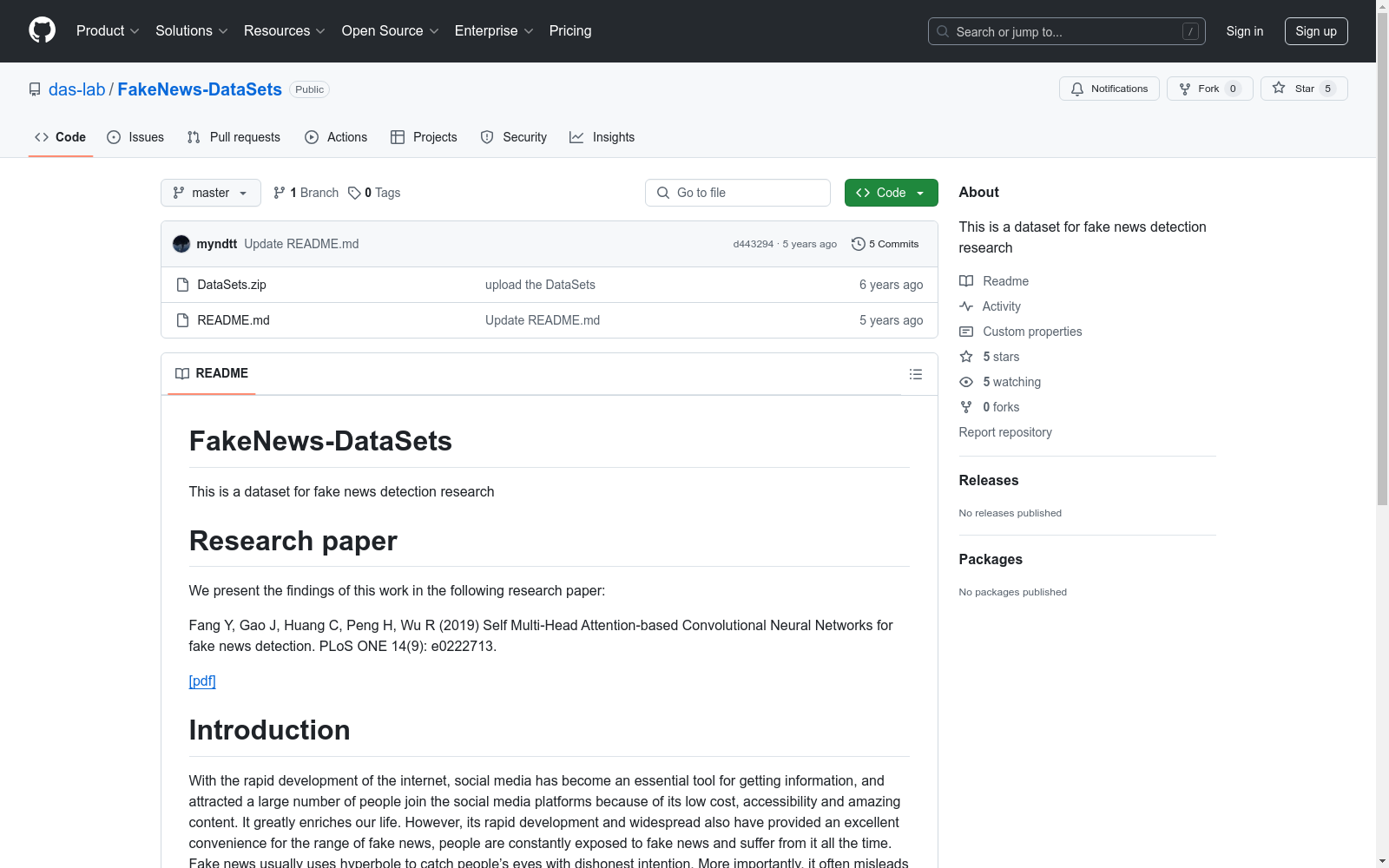Open the Projects tab
The width and height of the screenshot is (1389, 868).
424,137
